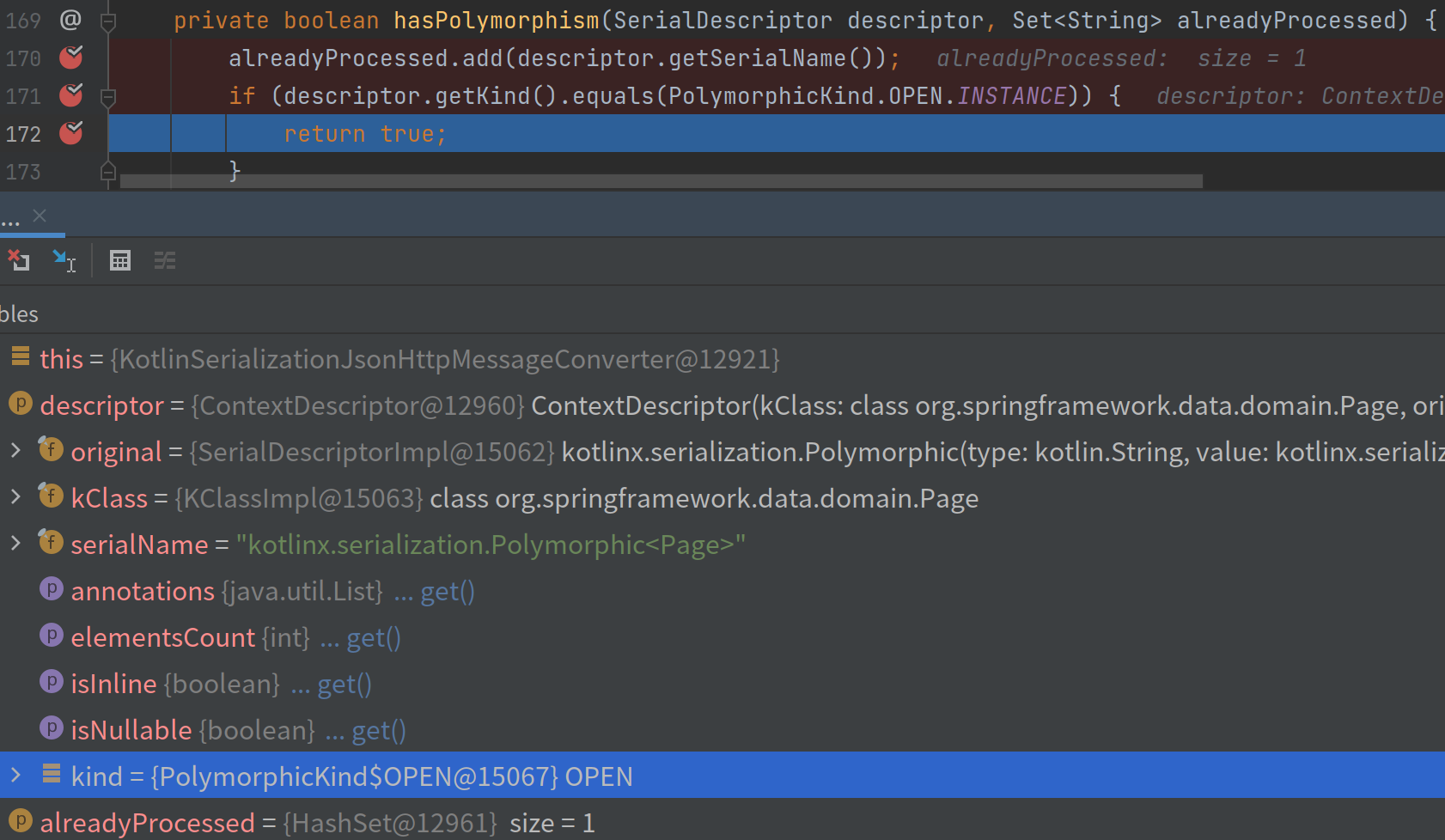
Task: Click the editor horizontal scrollbar
Action: click(x=662, y=181)
